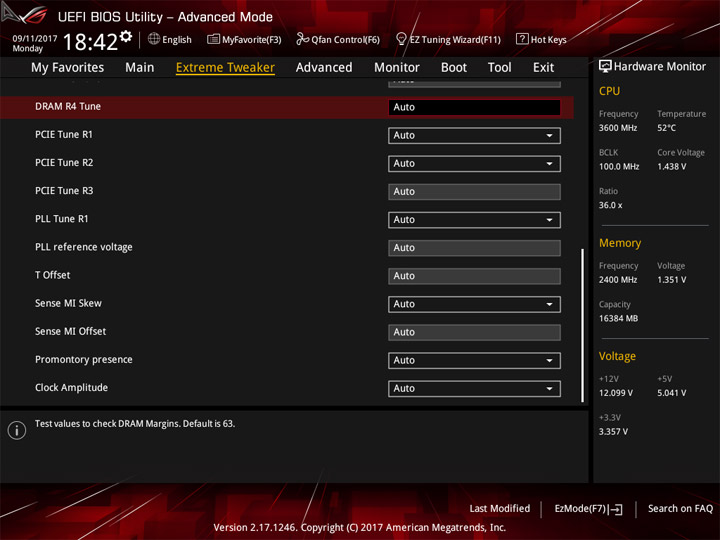Switch to the Boot tab

tap(454, 68)
